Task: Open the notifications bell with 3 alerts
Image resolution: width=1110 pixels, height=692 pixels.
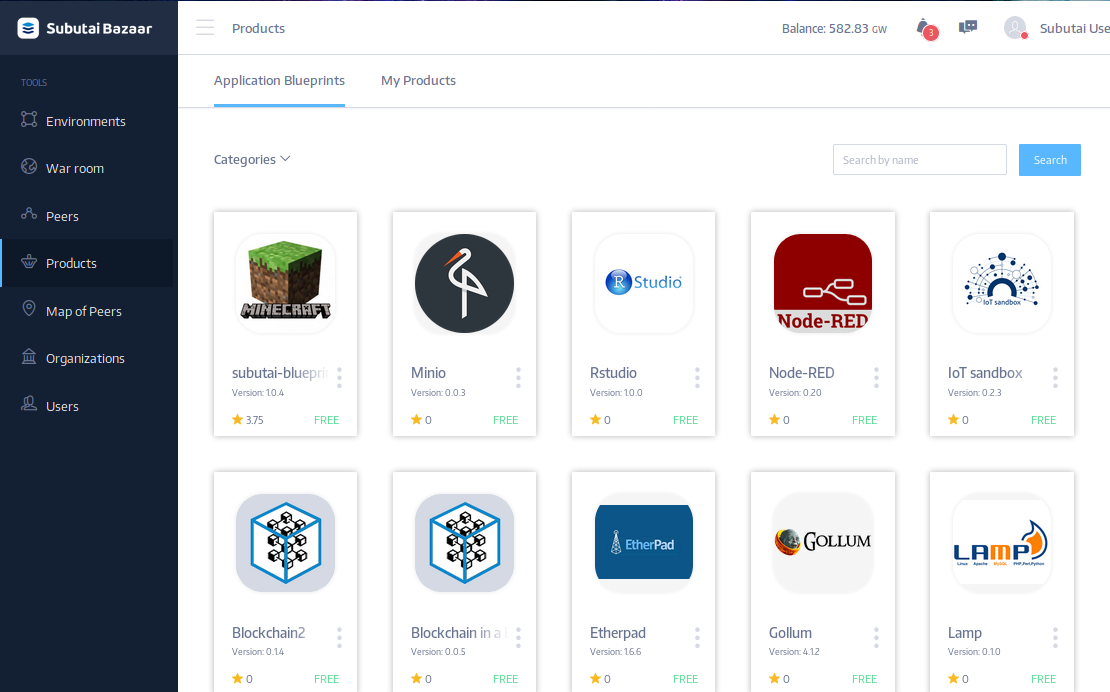Action: click(926, 29)
